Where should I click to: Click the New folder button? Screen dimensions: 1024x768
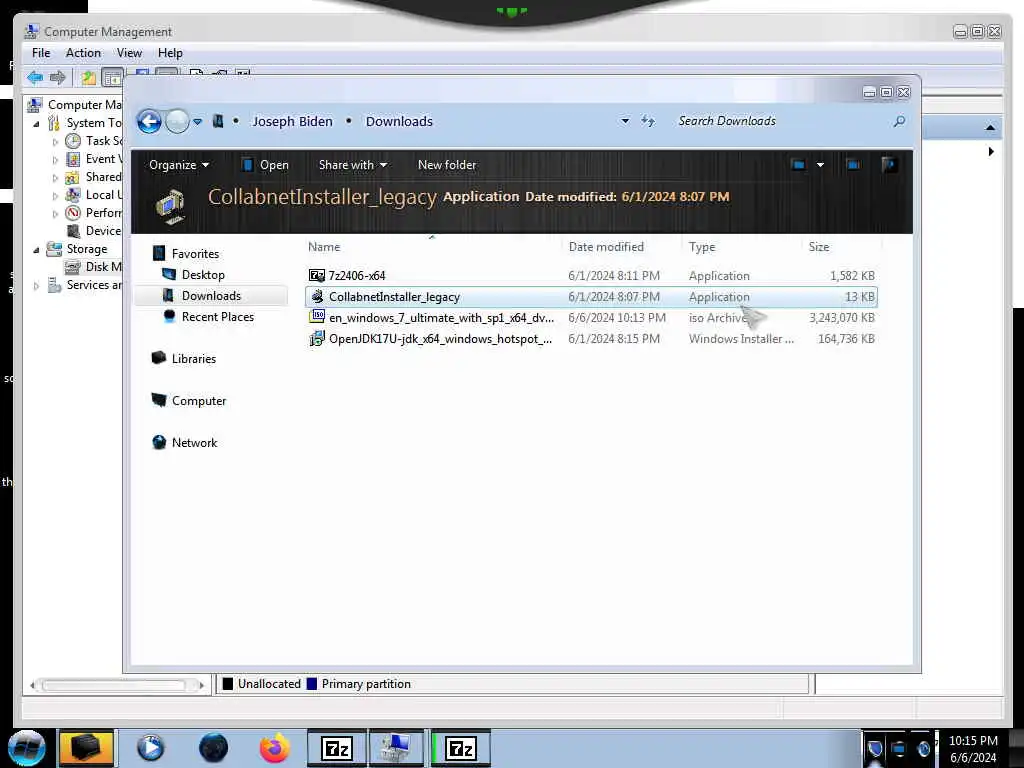click(447, 165)
